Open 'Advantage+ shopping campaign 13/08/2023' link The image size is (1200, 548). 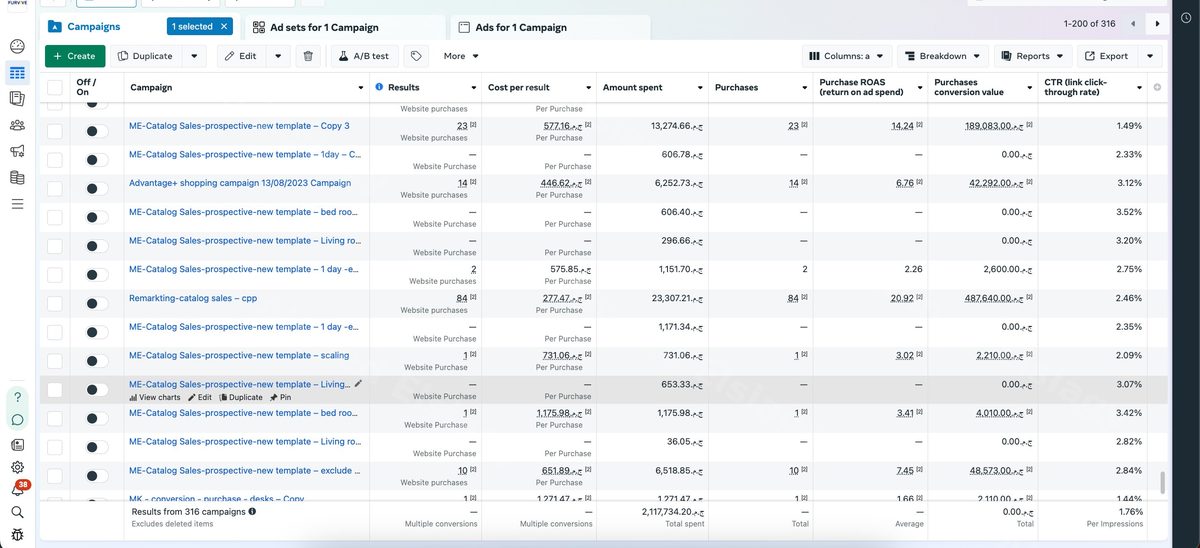(240, 183)
